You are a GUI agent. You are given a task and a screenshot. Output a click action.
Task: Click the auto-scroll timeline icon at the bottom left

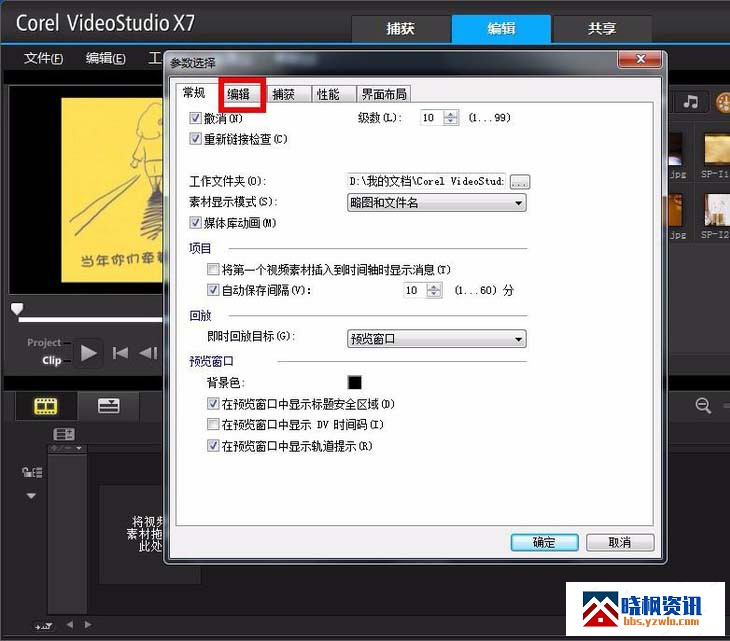44,627
